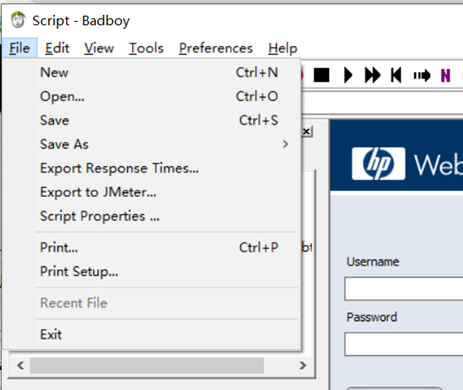The width and height of the screenshot is (463, 390).
Task: Click the Badboy application icon in title bar
Action: [18, 20]
